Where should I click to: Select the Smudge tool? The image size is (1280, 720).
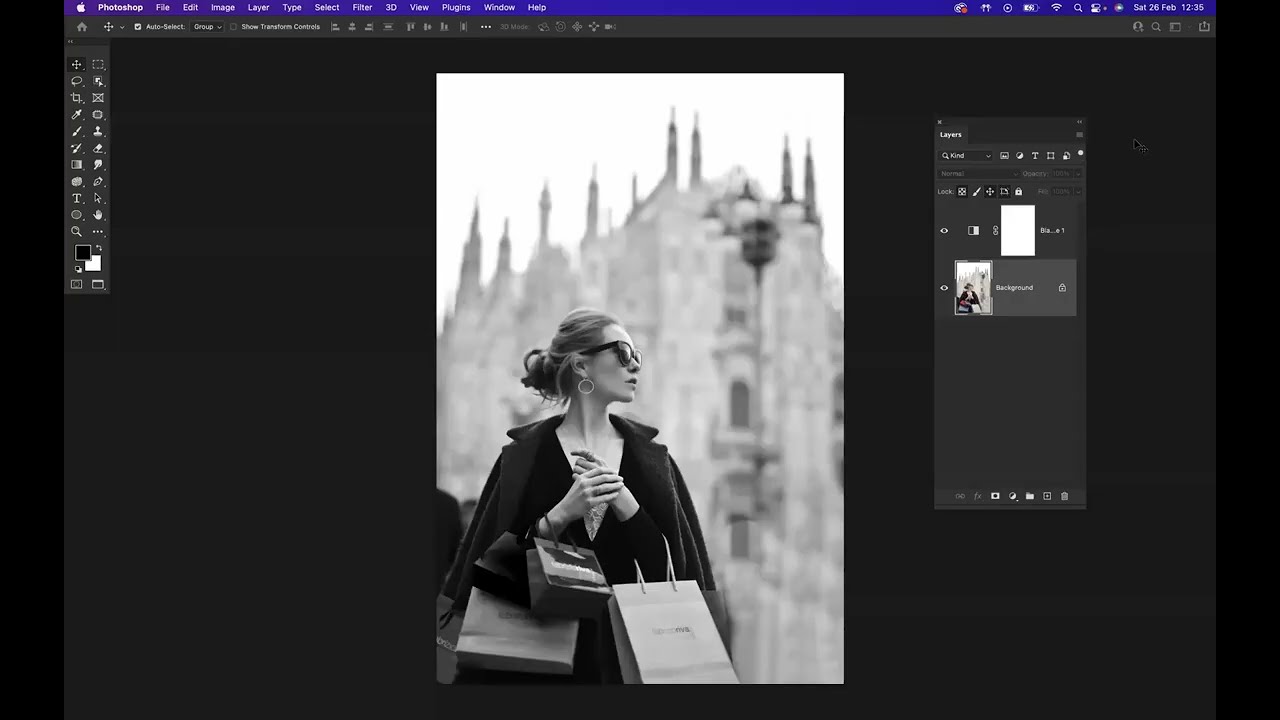tap(98, 165)
